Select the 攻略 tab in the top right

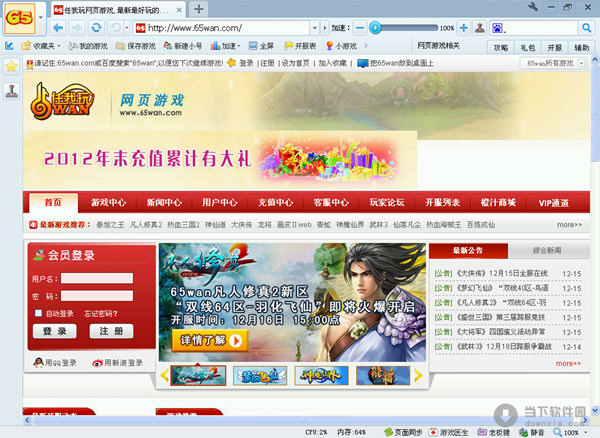[x=501, y=47]
